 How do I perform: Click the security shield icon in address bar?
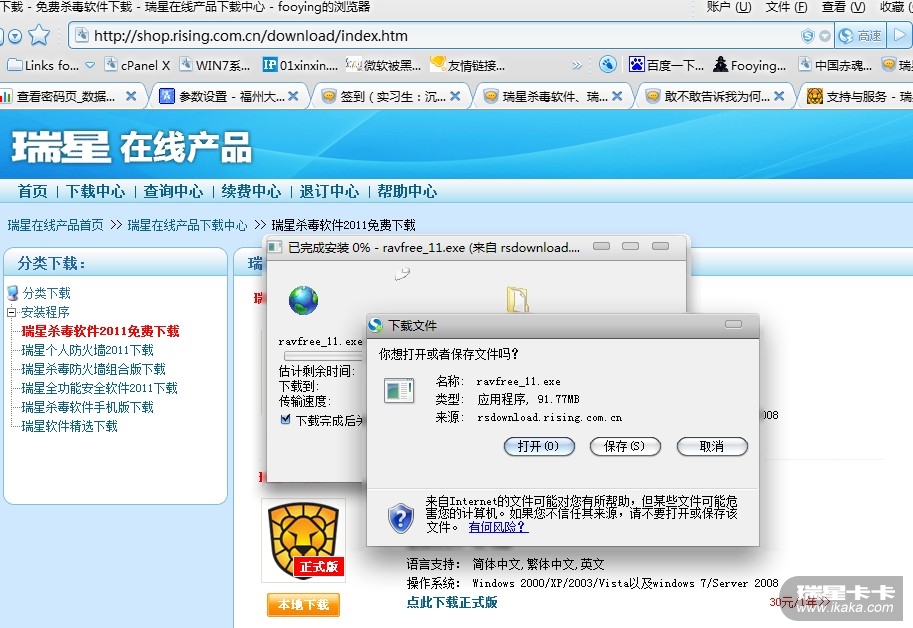(808, 36)
